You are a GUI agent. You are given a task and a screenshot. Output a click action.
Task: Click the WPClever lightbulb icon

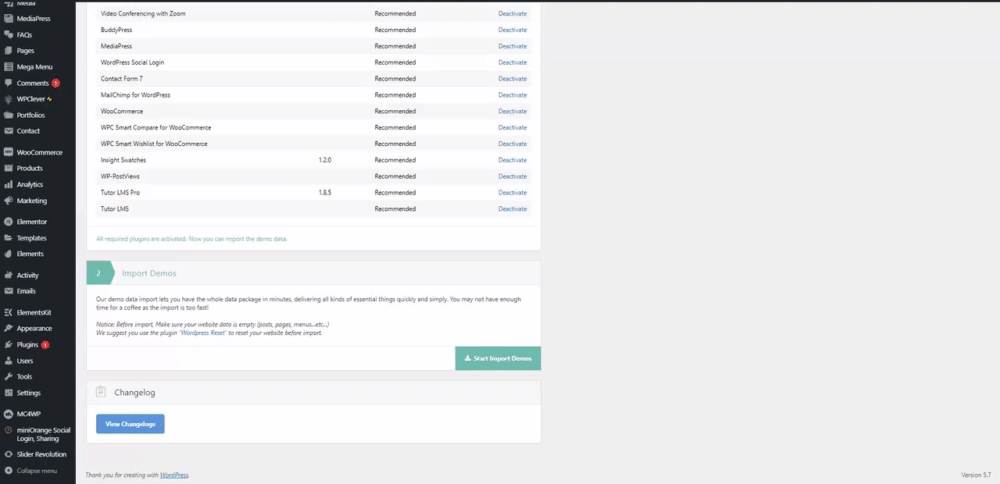point(8,99)
